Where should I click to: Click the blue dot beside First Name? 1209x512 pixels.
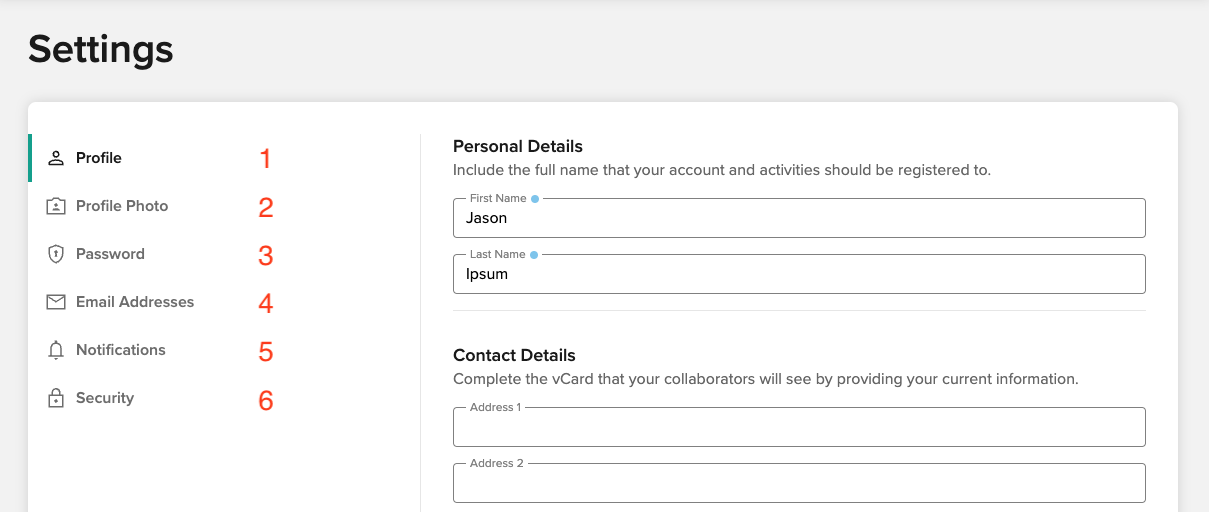click(x=535, y=199)
